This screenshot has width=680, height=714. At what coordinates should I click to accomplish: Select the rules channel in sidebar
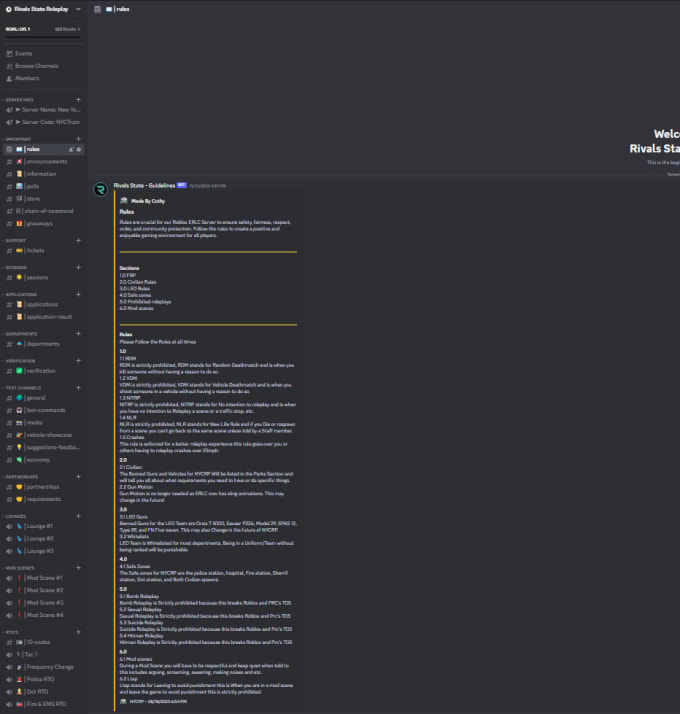[x=43, y=149]
